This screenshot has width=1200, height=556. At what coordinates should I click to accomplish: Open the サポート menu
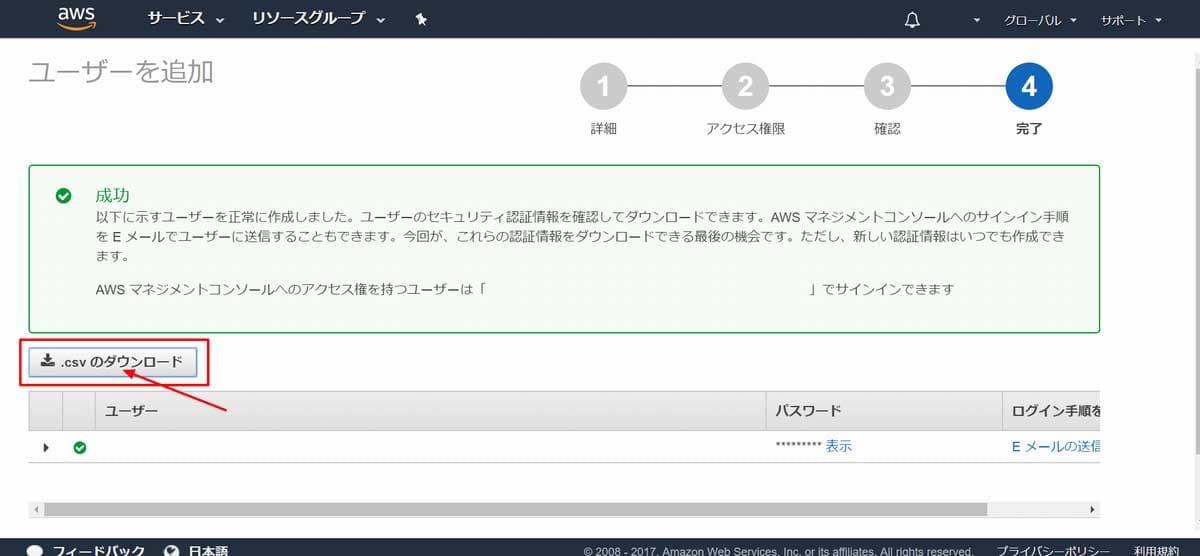1131,20
